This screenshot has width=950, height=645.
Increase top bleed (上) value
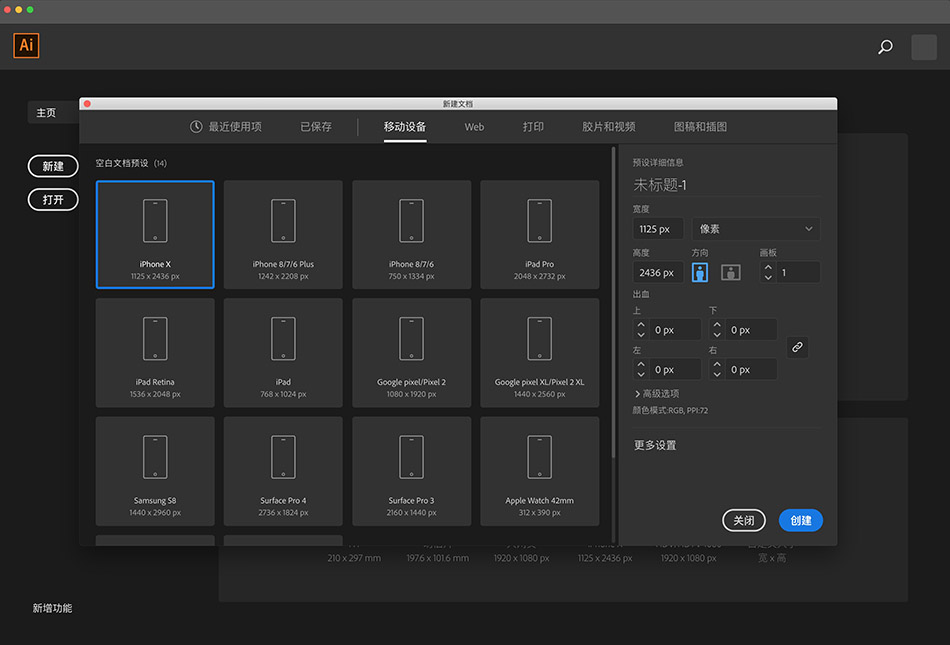[x=641, y=325]
